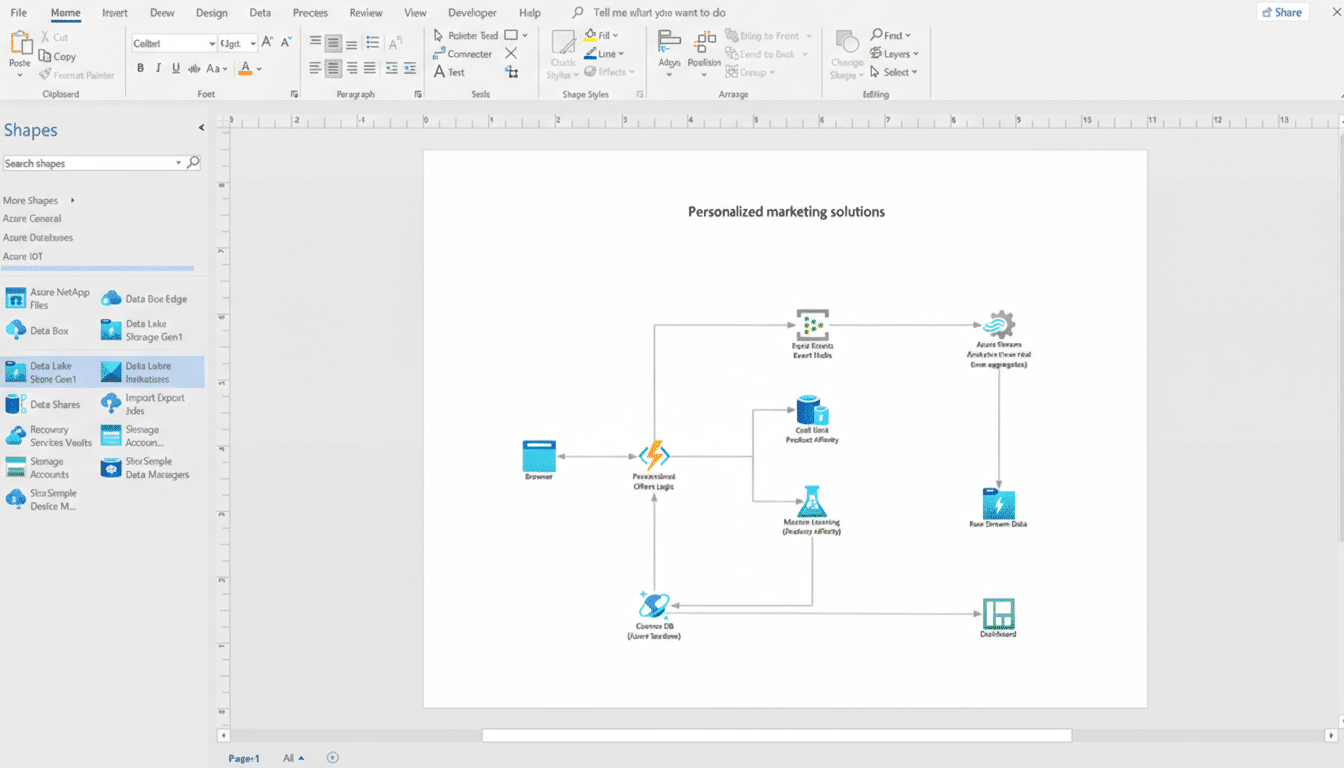
Task: Toggle bold formatting
Action: [x=140, y=67]
